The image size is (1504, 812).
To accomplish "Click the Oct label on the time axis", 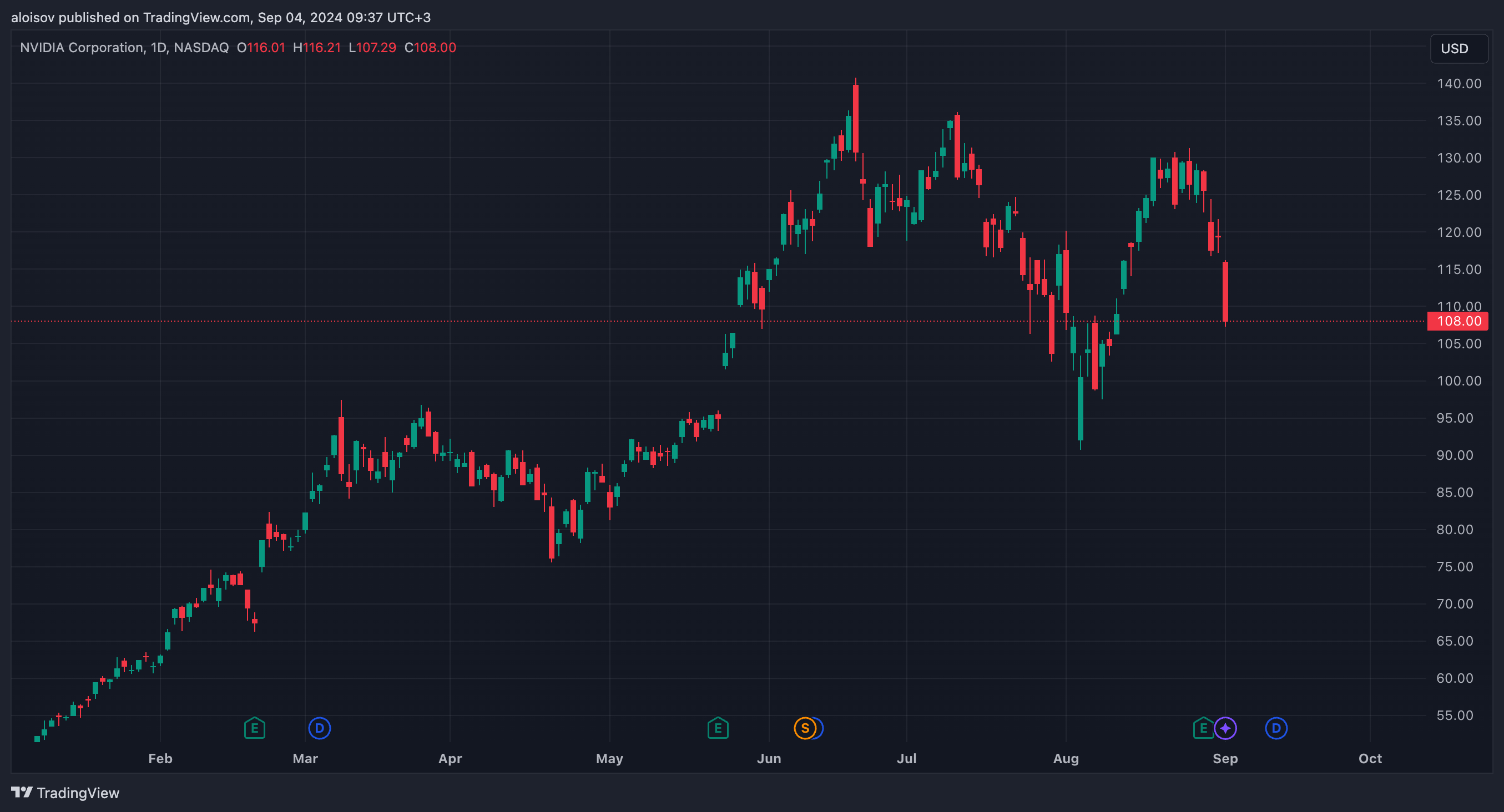I will [1370, 758].
